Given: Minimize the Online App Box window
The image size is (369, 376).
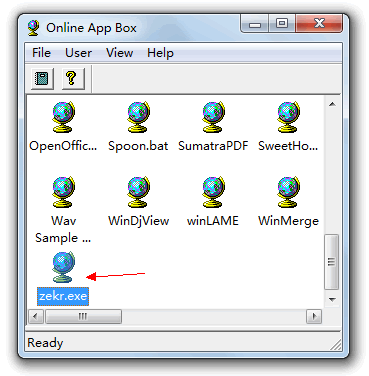Looking at the screenshot, I should click(255, 24).
